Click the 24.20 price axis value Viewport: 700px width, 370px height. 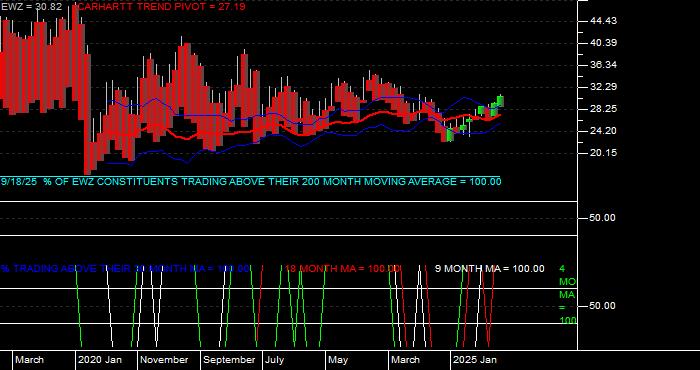point(603,131)
